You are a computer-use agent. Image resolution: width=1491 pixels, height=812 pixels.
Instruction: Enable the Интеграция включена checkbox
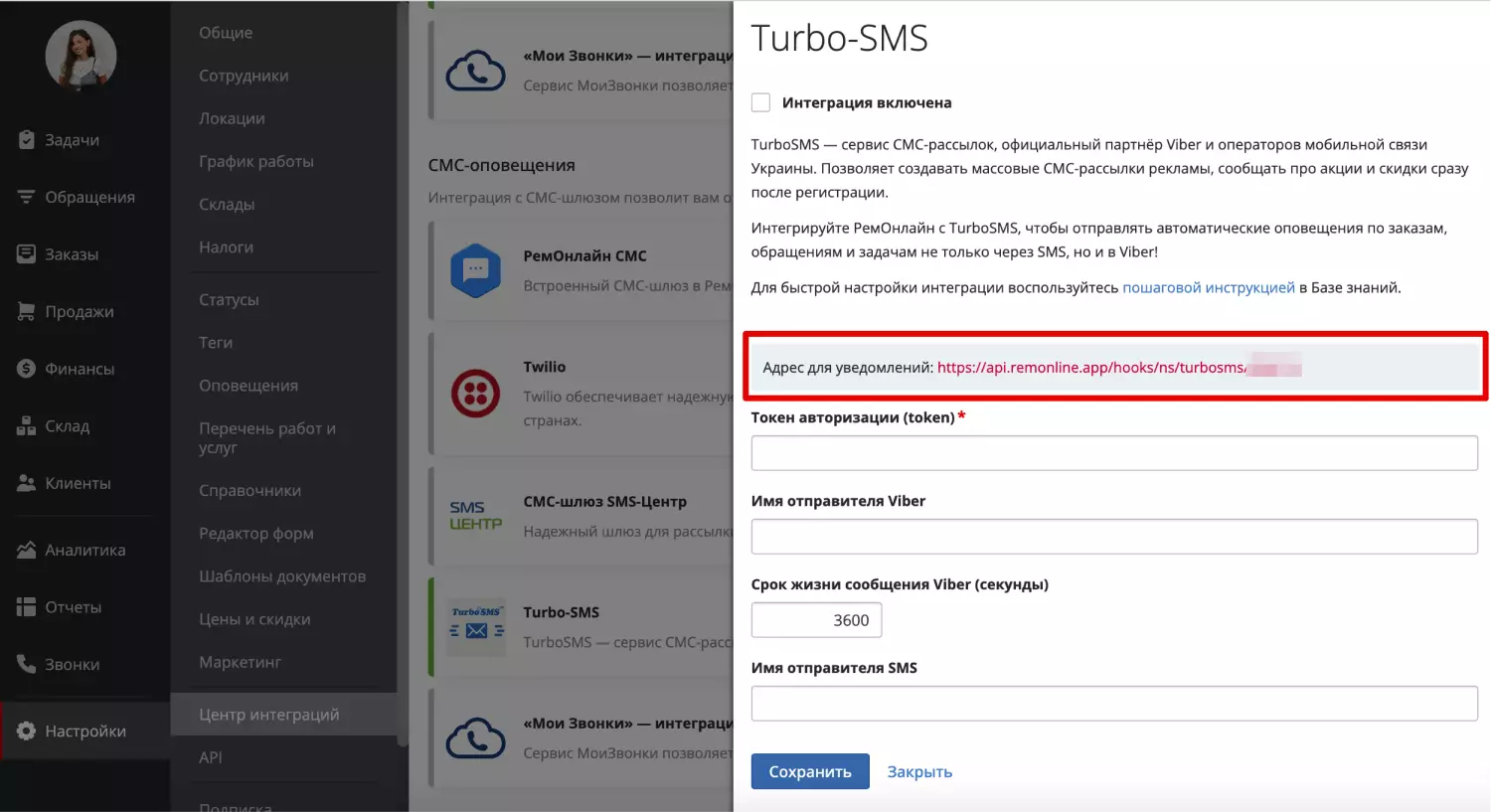(760, 102)
